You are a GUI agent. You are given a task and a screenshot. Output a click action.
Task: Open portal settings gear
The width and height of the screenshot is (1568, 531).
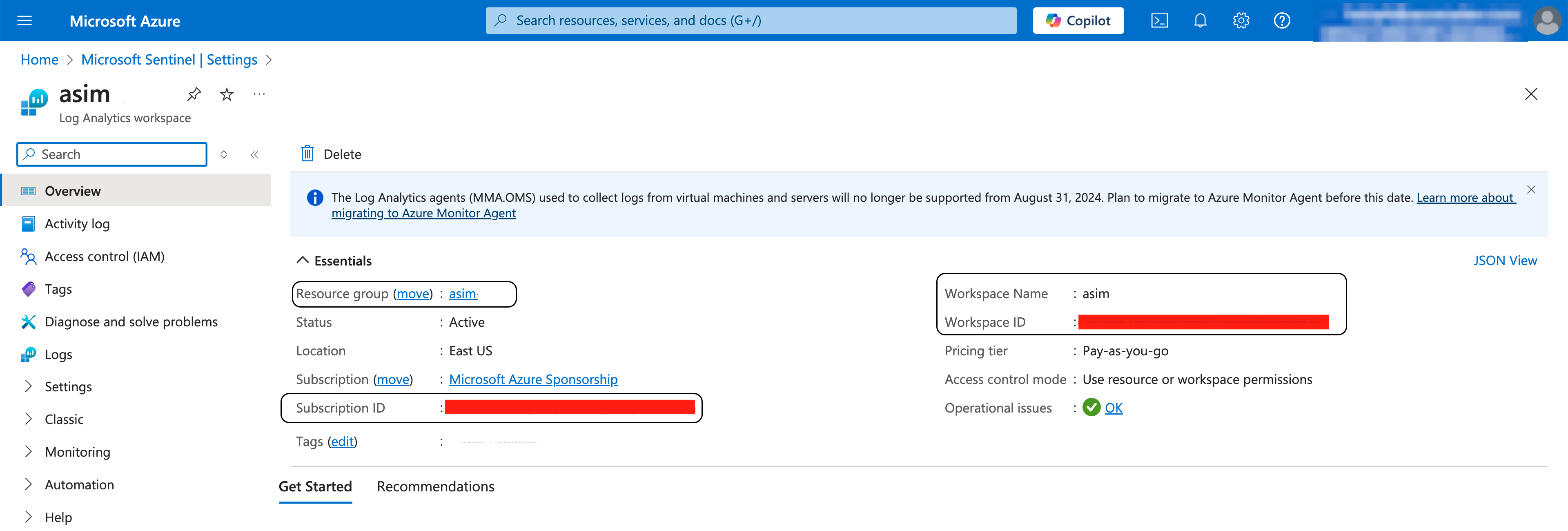[x=1241, y=21]
